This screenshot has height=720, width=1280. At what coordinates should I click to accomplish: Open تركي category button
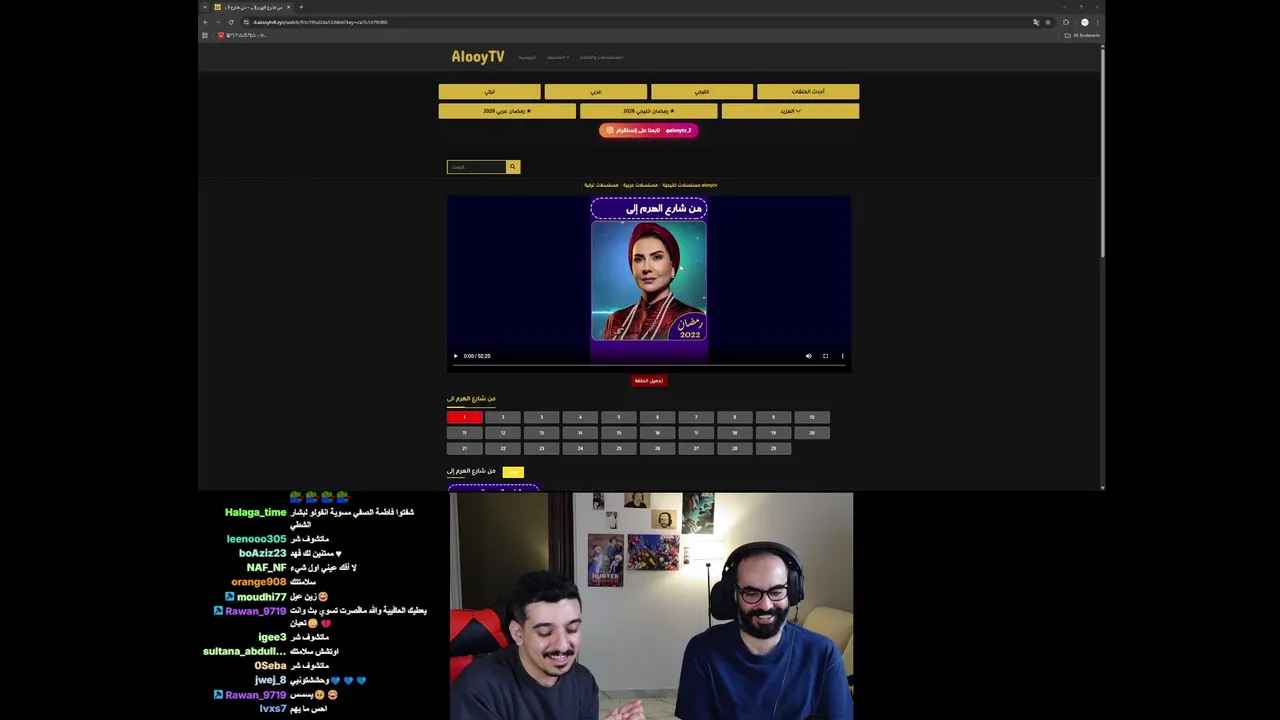coord(489,91)
